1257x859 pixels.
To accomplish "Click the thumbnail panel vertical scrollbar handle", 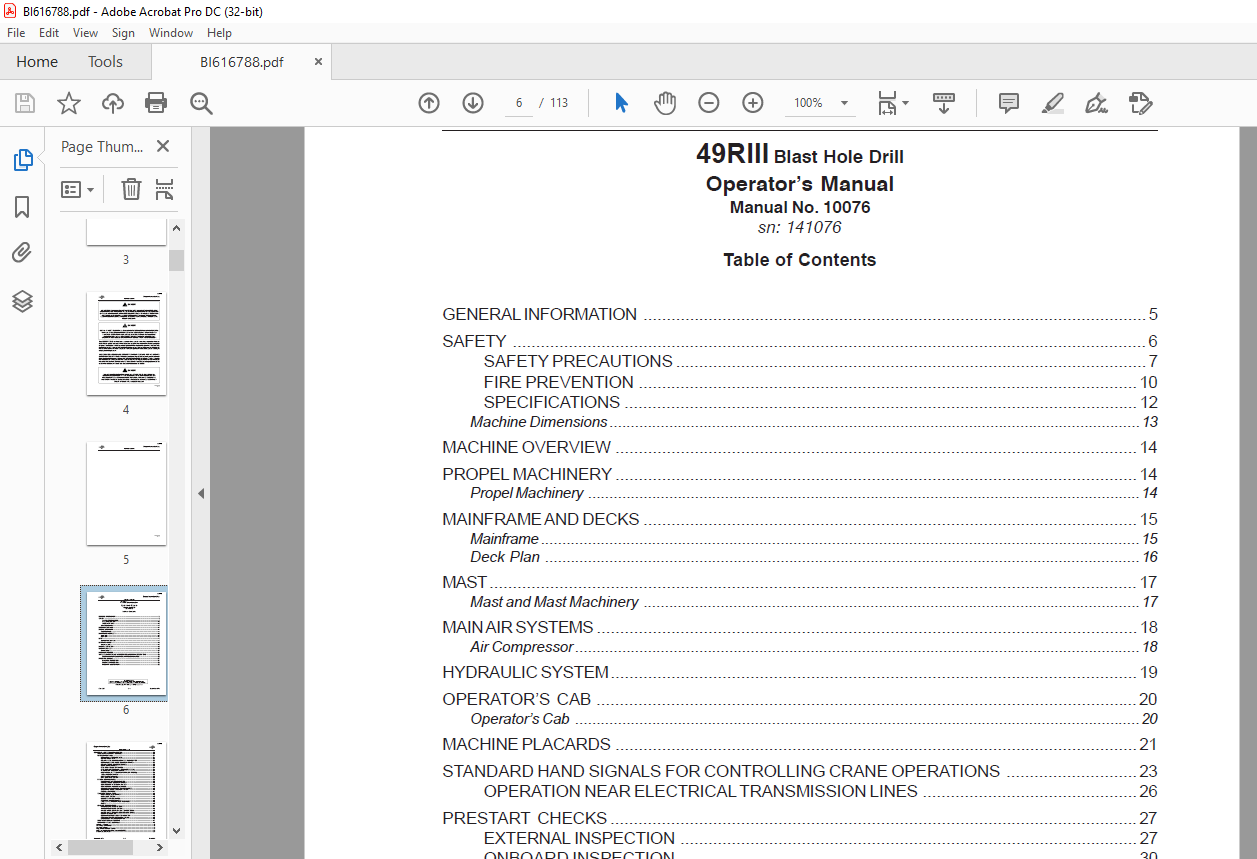I will tap(176, 260).
